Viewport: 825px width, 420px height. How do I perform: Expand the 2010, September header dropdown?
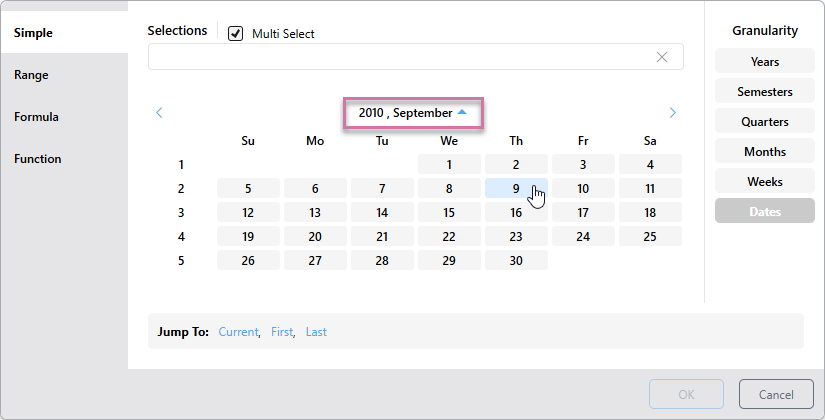(x=413, y=113)
